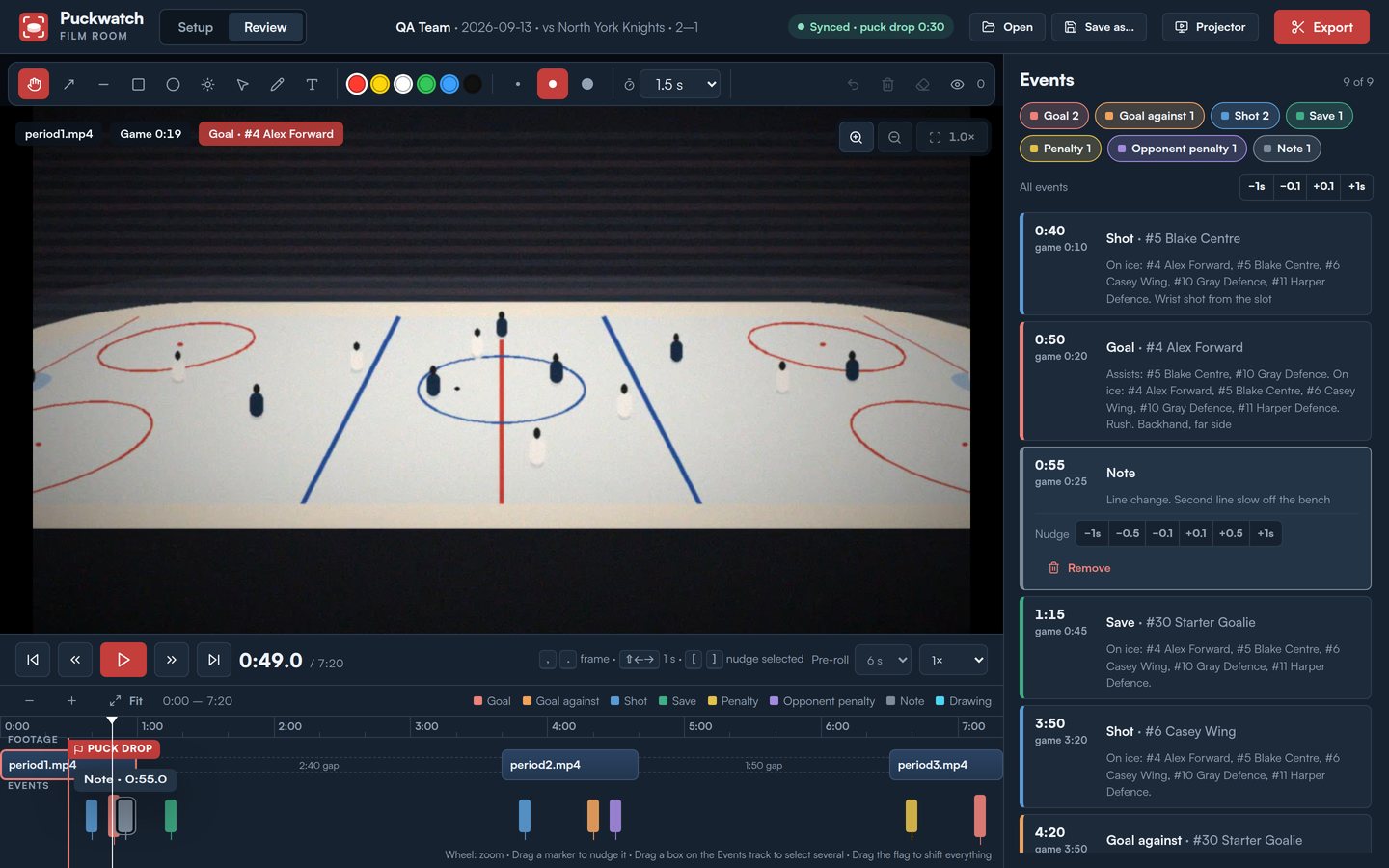1389x868 pixels.
Task: Jump to the start of footage
Action: 33,660
